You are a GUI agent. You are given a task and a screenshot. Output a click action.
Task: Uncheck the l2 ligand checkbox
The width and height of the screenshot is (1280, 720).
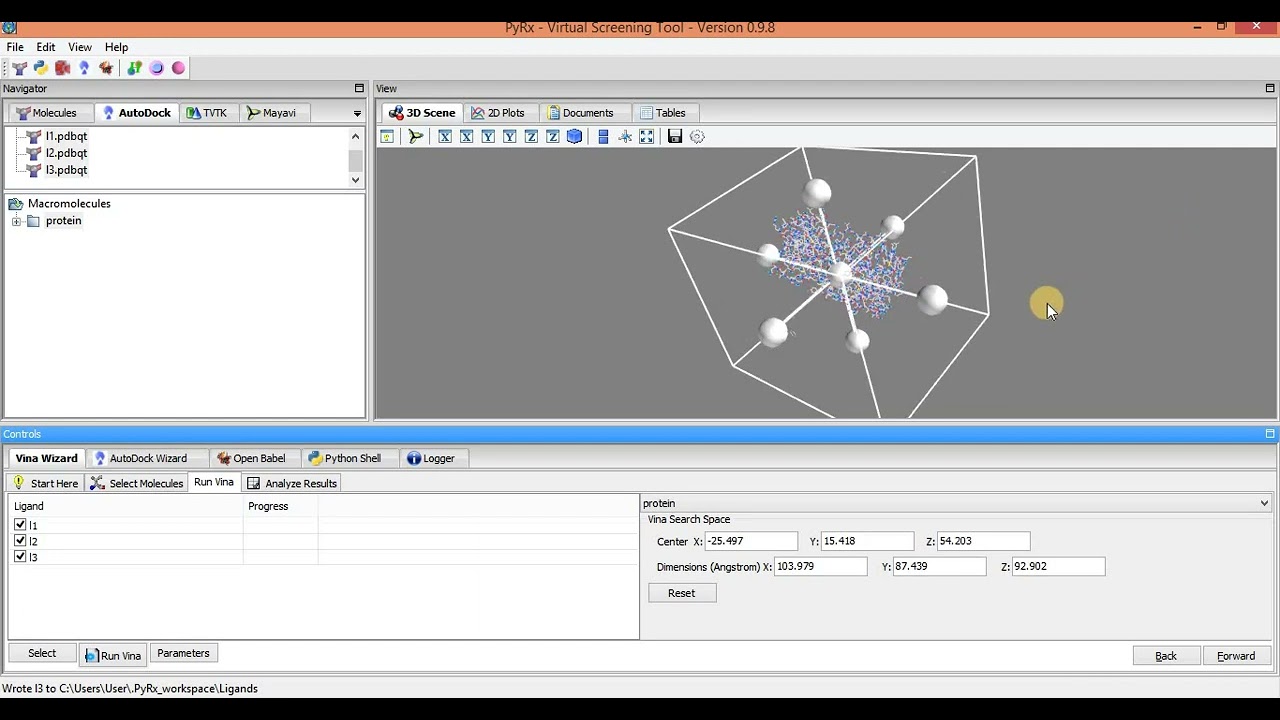pos(20,540)
